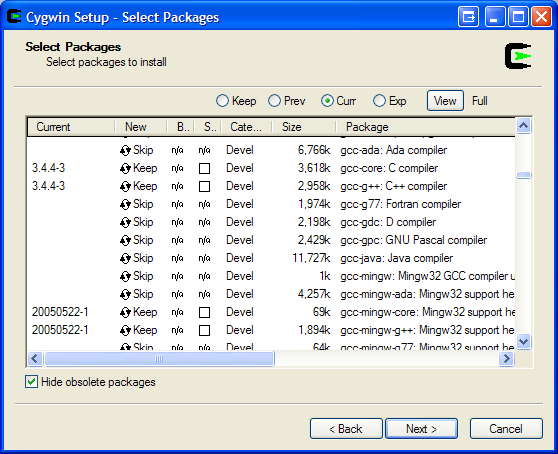Click the Keep label in the gcc-mingw-g++ row
The width and height of the screenshot is (558, 454).
click(145, 330)
